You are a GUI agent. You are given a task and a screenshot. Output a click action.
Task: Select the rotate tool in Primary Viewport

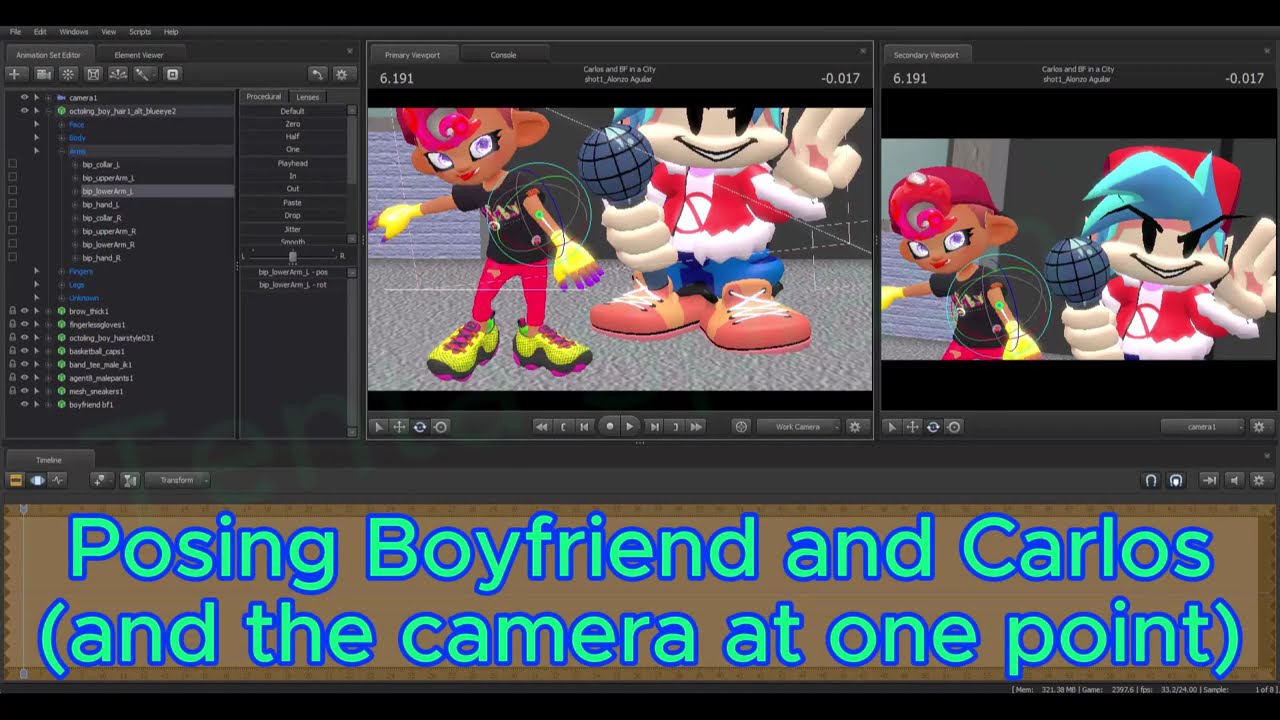[420, 427]
